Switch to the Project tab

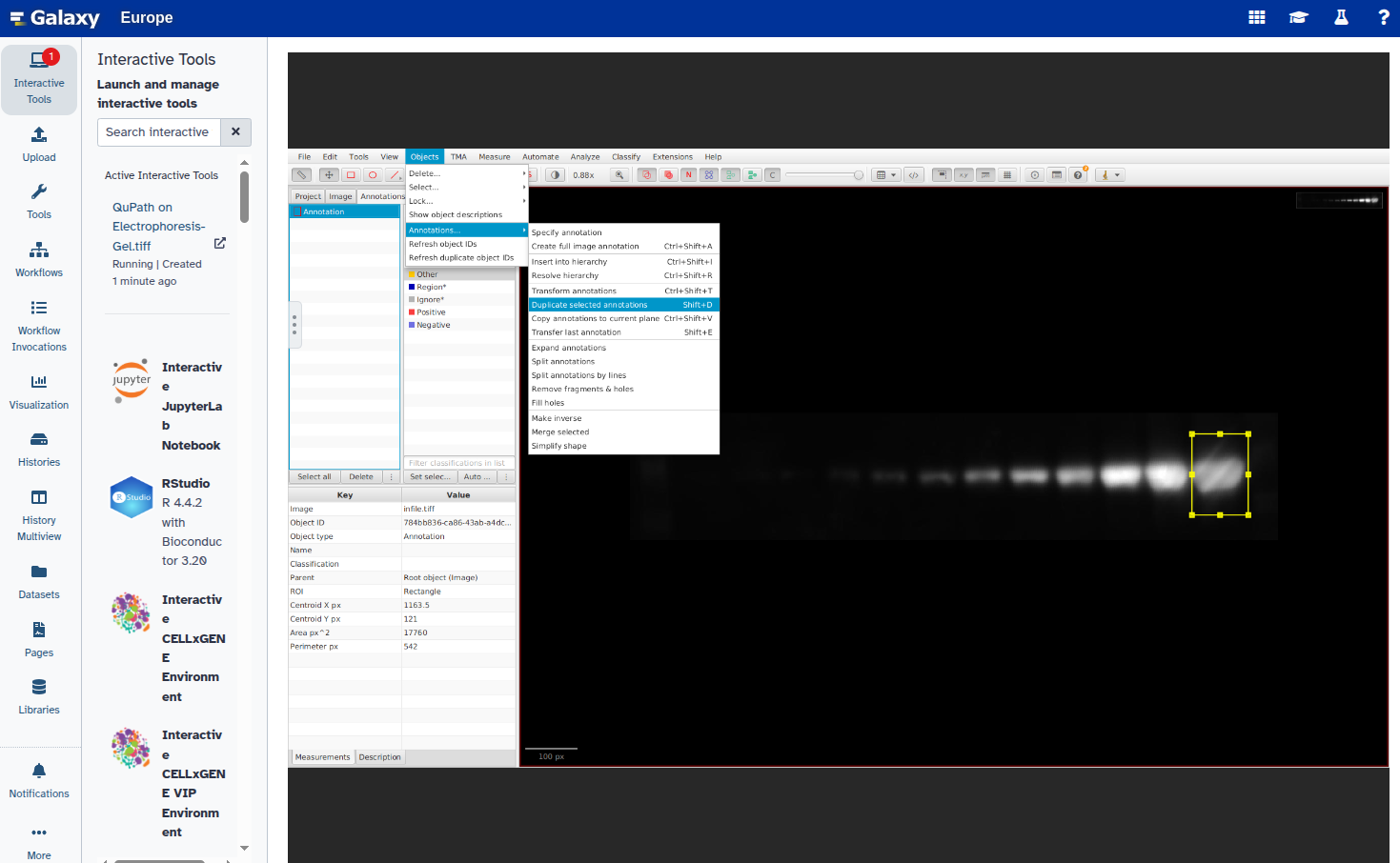pos(308,196)
